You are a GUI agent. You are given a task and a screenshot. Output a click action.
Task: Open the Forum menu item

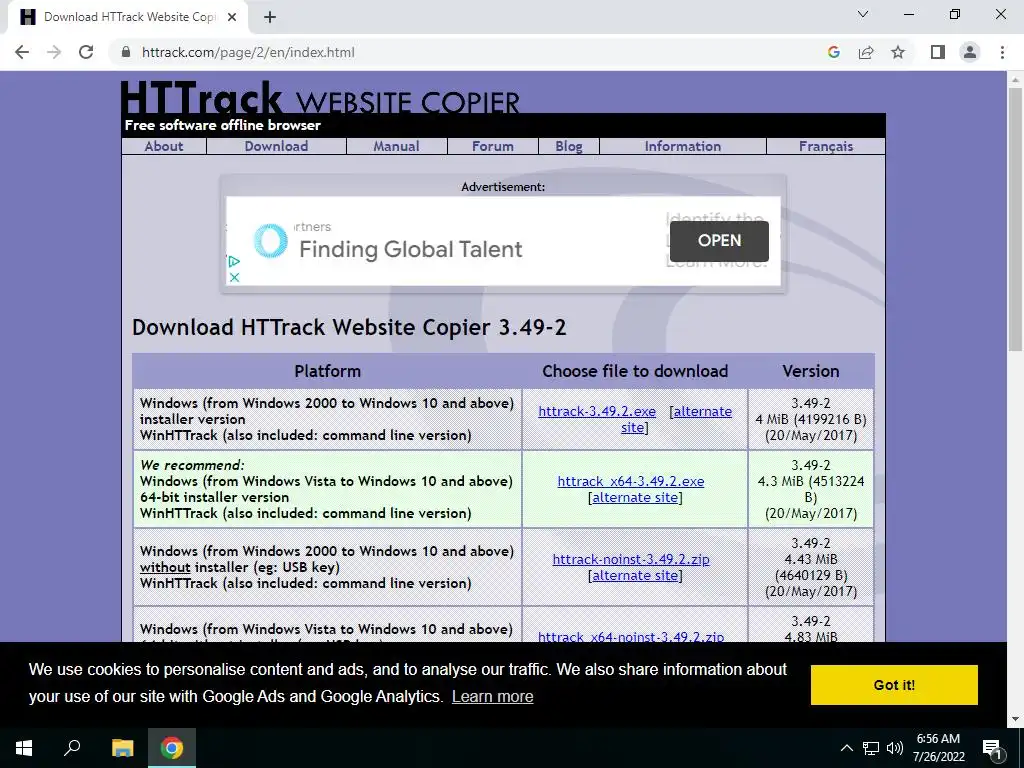tap(493, 146)
